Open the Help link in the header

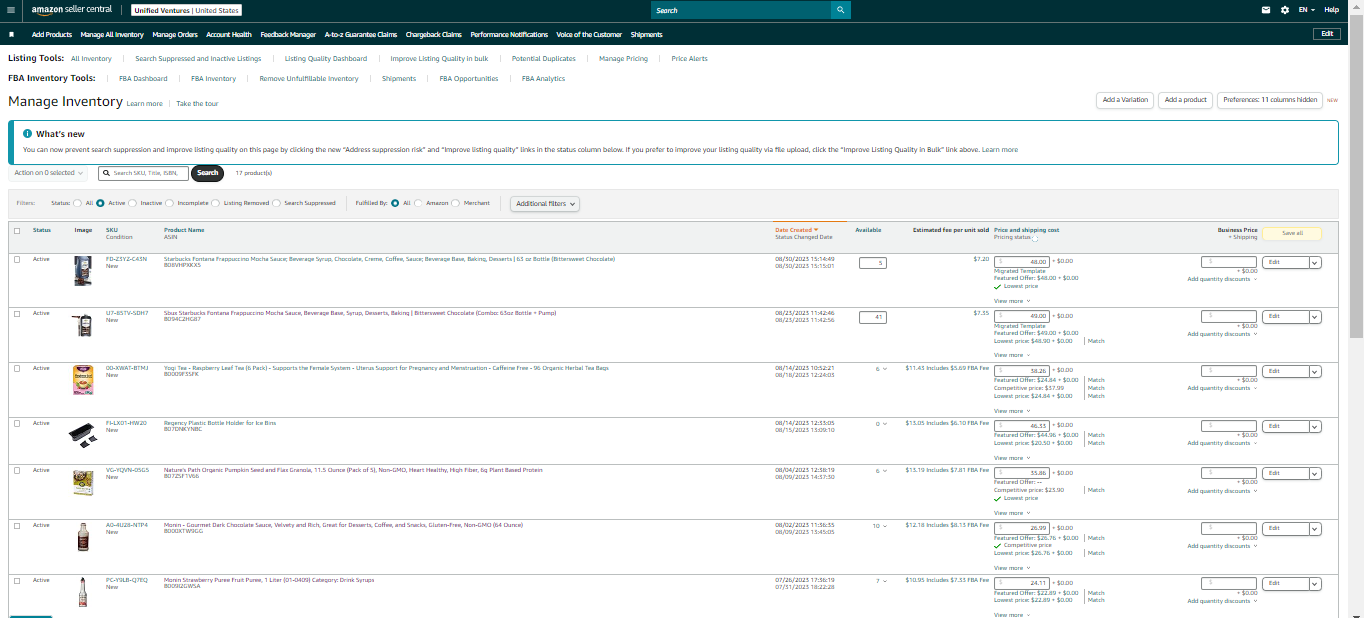pos(1331,10)
